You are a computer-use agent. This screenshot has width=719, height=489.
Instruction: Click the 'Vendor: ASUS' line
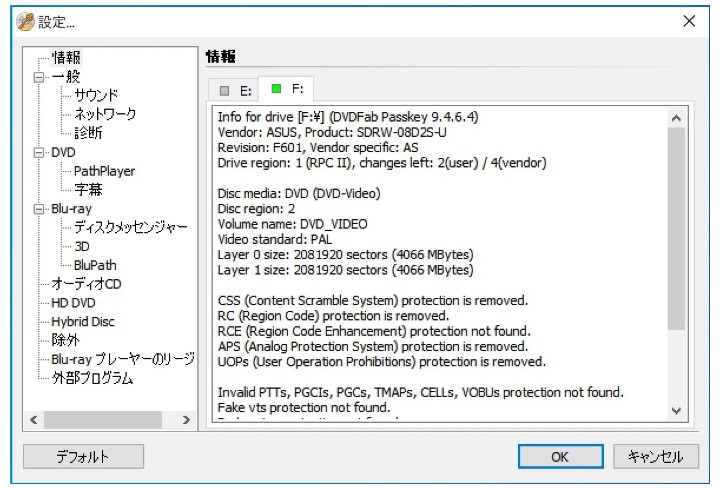click(x=332, y=132)
